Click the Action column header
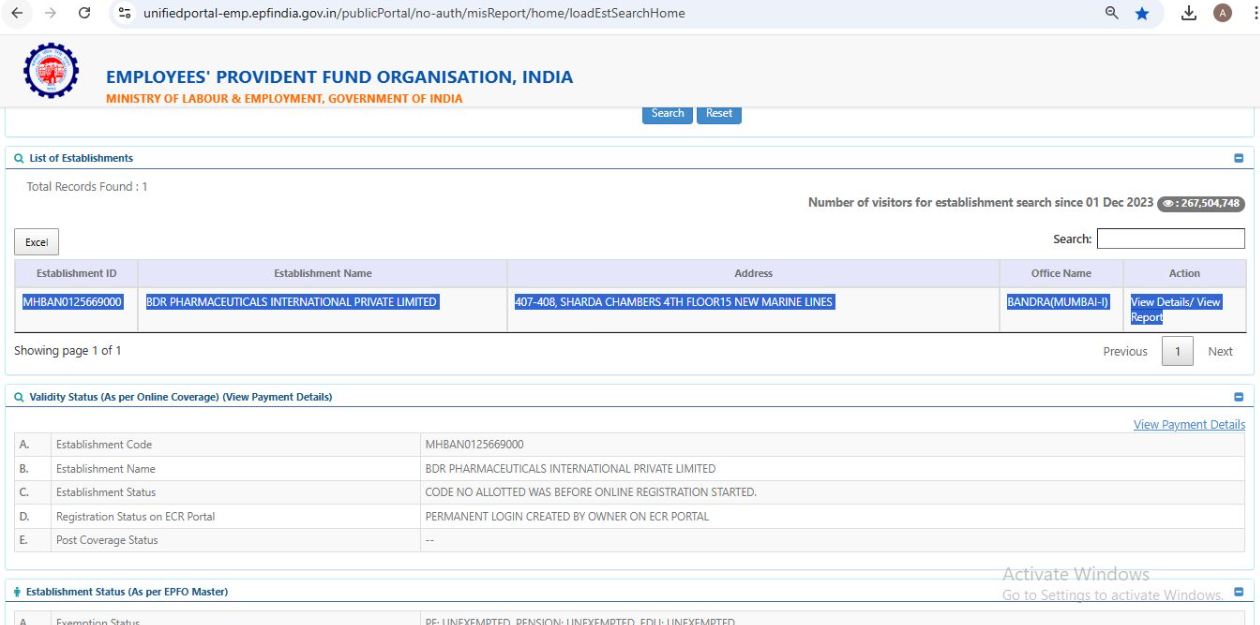Viewport: 1260px width, 625px height. click(x=1184, y=273)
